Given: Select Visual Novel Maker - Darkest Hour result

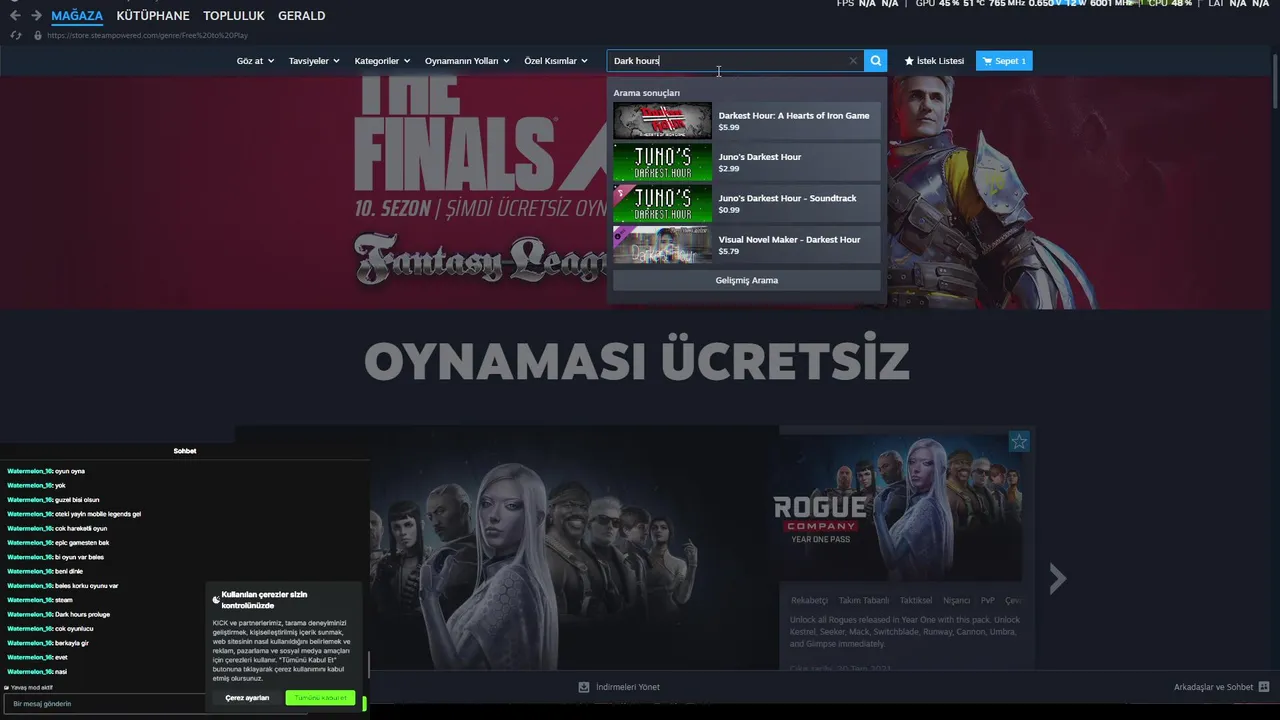Looking at the screenshot, I should tap(747, 245).
